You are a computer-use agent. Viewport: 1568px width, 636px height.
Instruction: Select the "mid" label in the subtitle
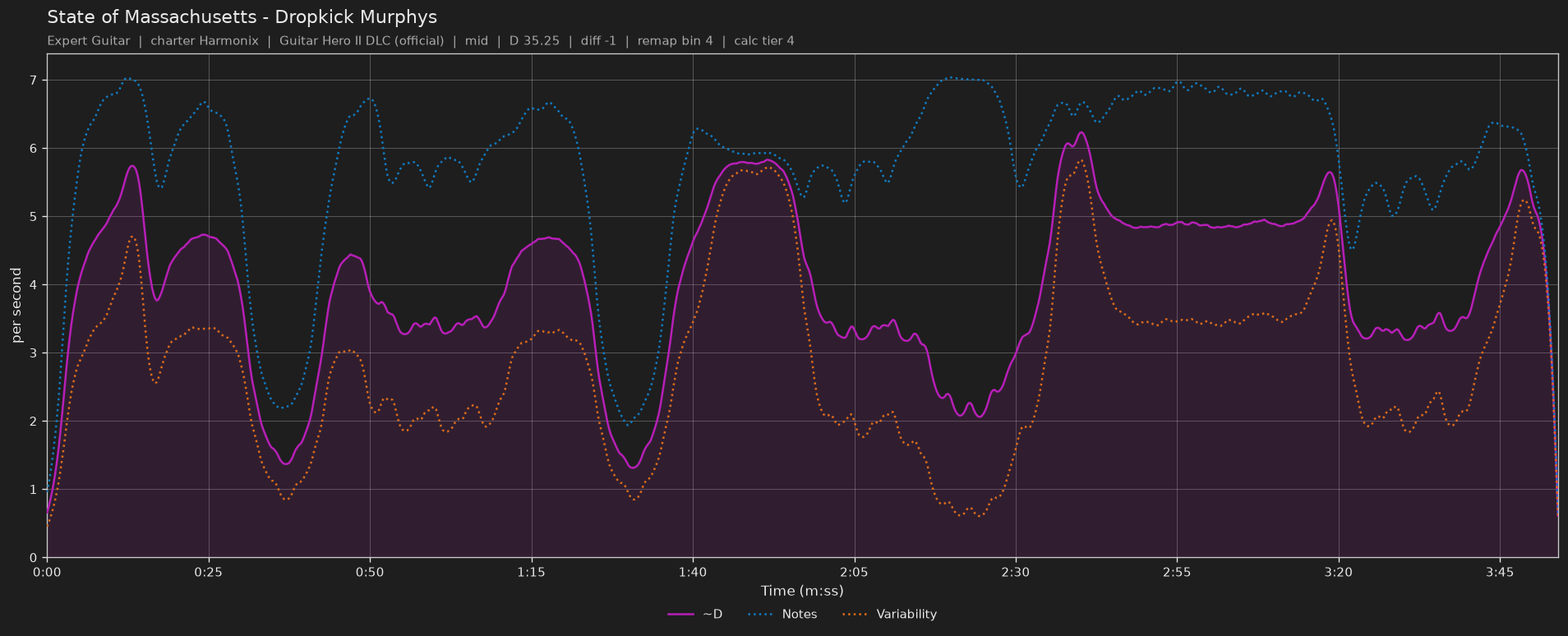click(x=477, y=41)
